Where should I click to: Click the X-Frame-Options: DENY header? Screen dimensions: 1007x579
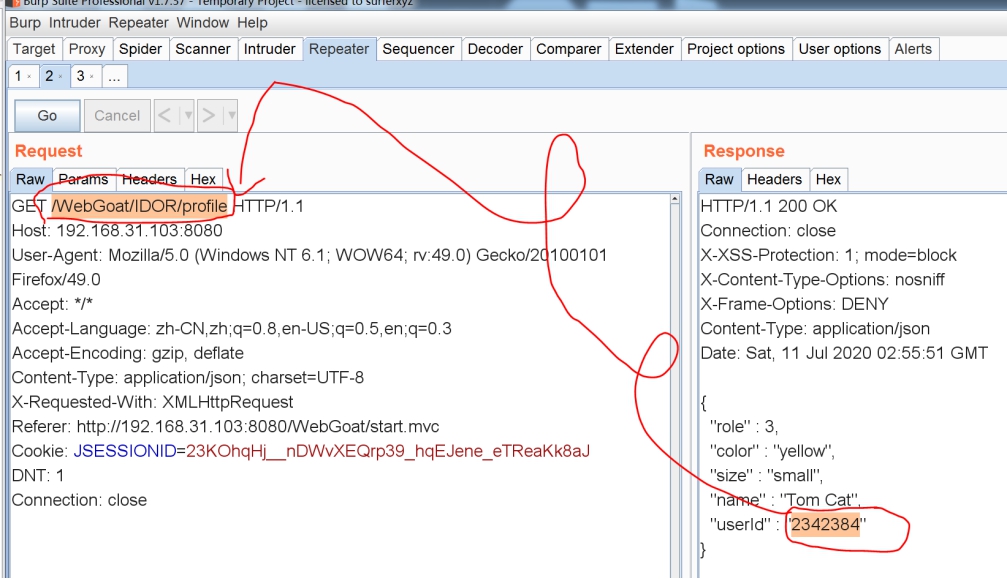(794, 304)
